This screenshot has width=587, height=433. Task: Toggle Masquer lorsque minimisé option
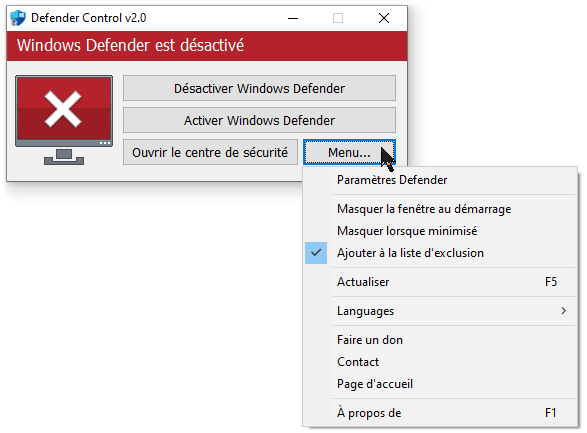pyautogui.click(x=440, y=231)
